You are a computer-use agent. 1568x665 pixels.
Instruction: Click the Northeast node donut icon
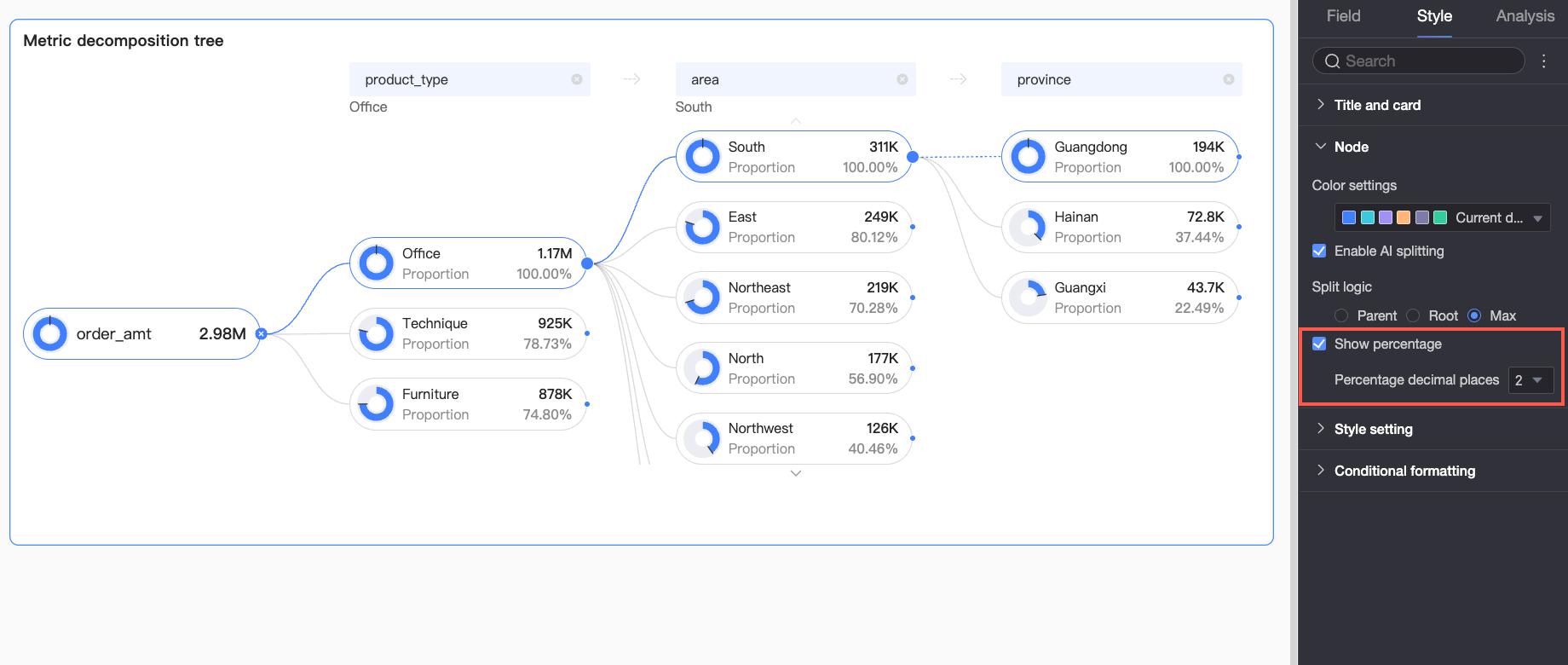tap(703, 298)
